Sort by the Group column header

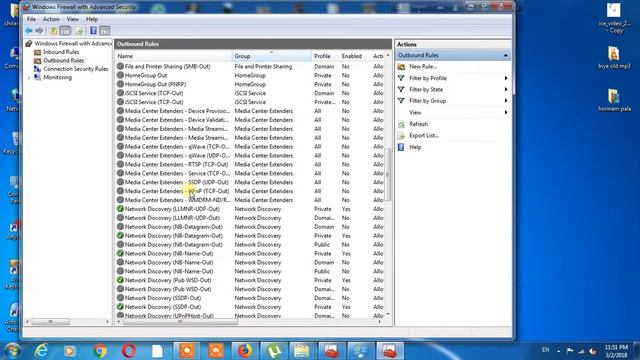click(x=271, y=56)
